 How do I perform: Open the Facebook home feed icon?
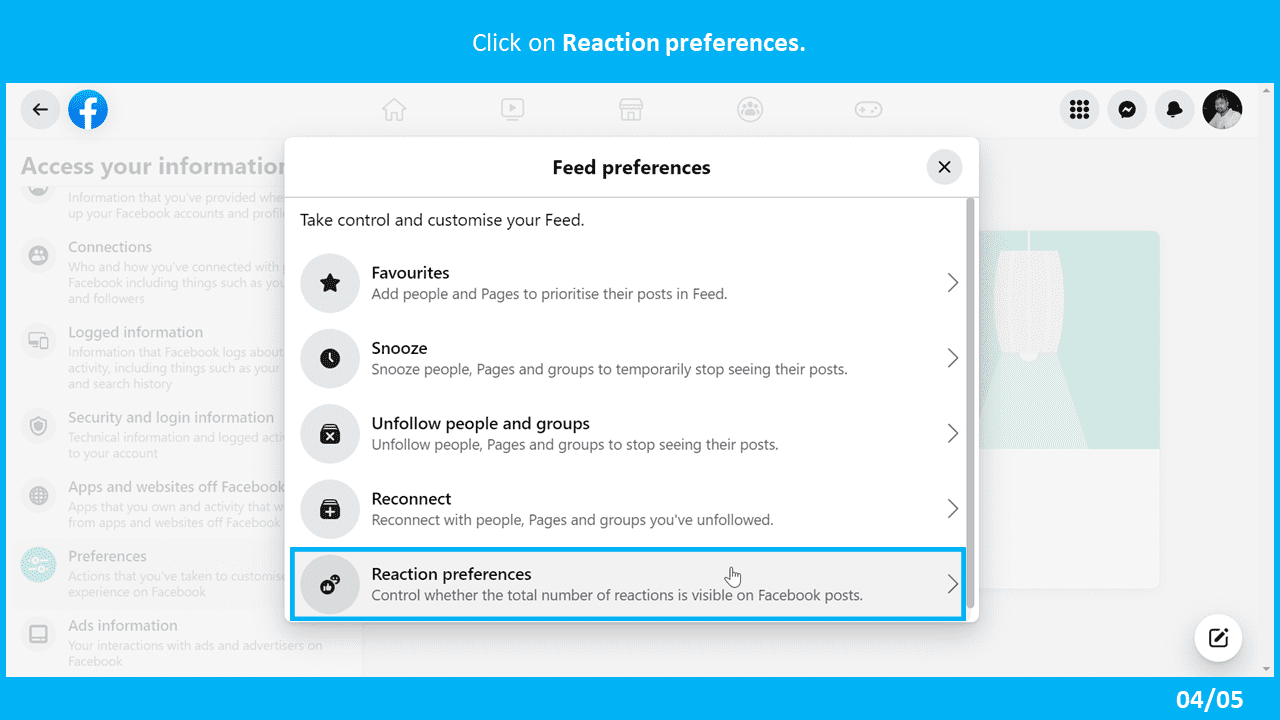coord(394,109)
